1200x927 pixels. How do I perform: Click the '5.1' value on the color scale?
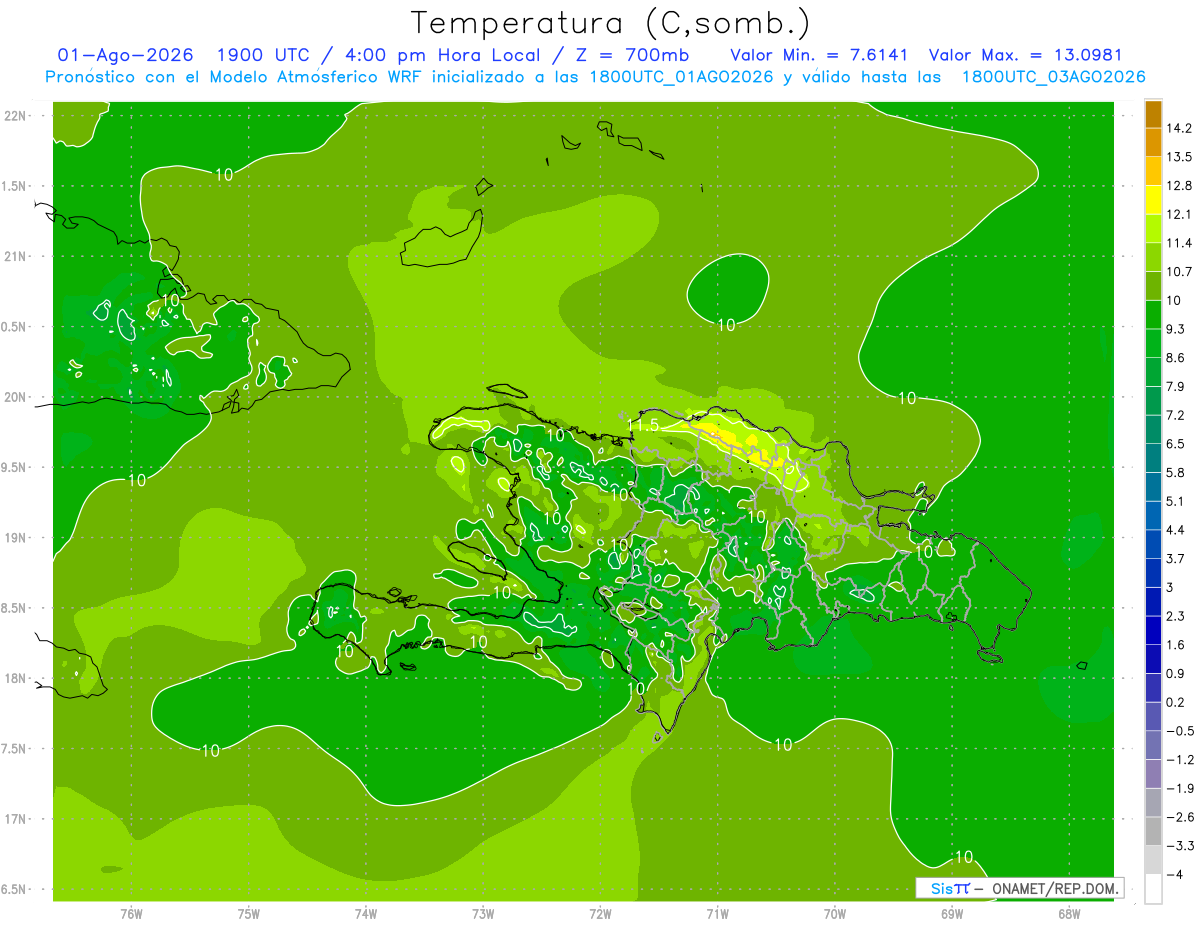(1175, 501)
